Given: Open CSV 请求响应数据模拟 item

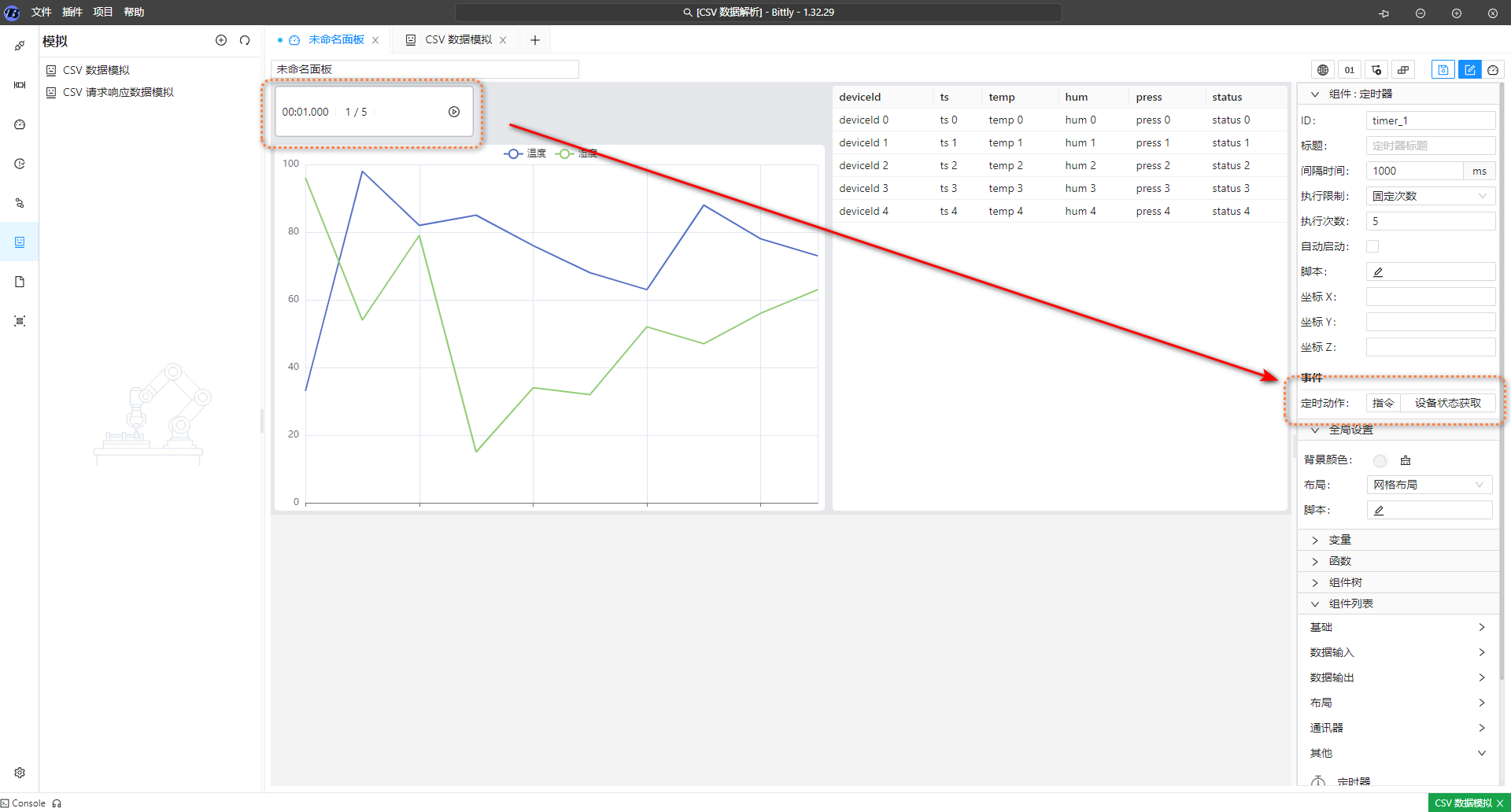Looking at the screenshot, I should coord(118,92).
